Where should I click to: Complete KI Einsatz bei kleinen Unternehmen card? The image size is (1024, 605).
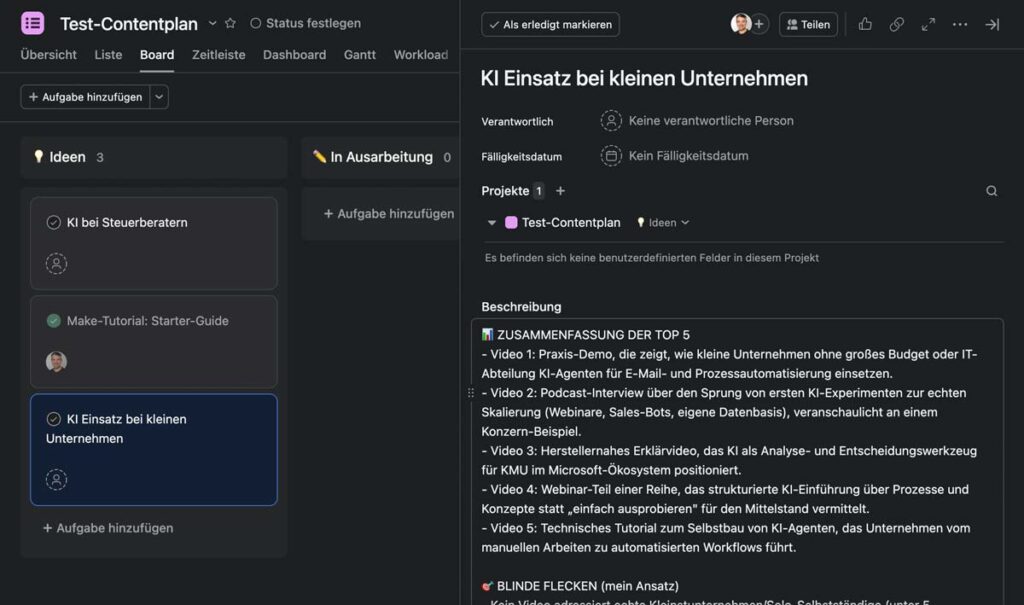click(54, 419)
